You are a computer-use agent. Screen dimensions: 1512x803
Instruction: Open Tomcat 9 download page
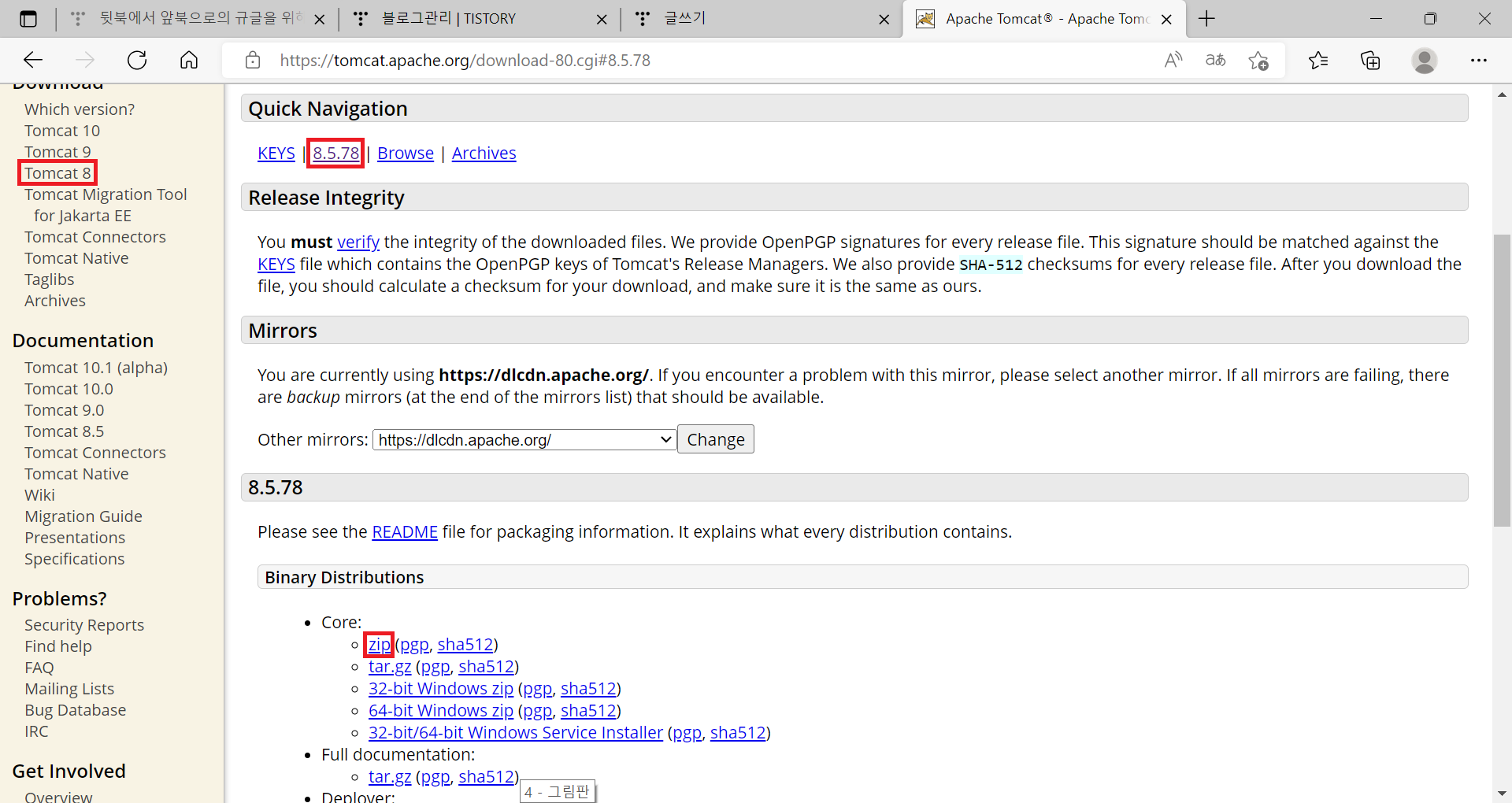coord(57,151)
